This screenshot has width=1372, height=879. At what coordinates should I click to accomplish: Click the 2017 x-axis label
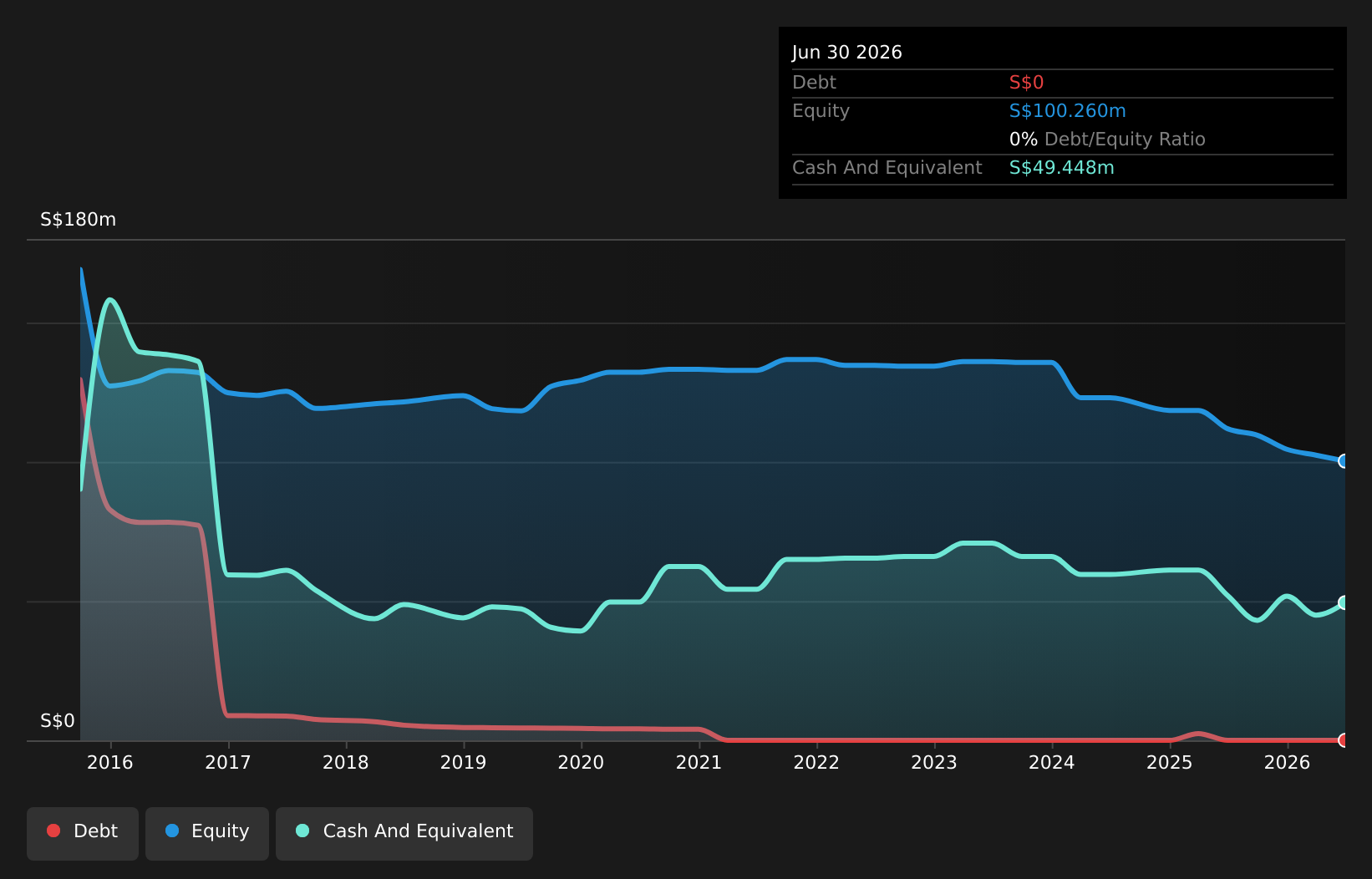[x=228, y=762]
